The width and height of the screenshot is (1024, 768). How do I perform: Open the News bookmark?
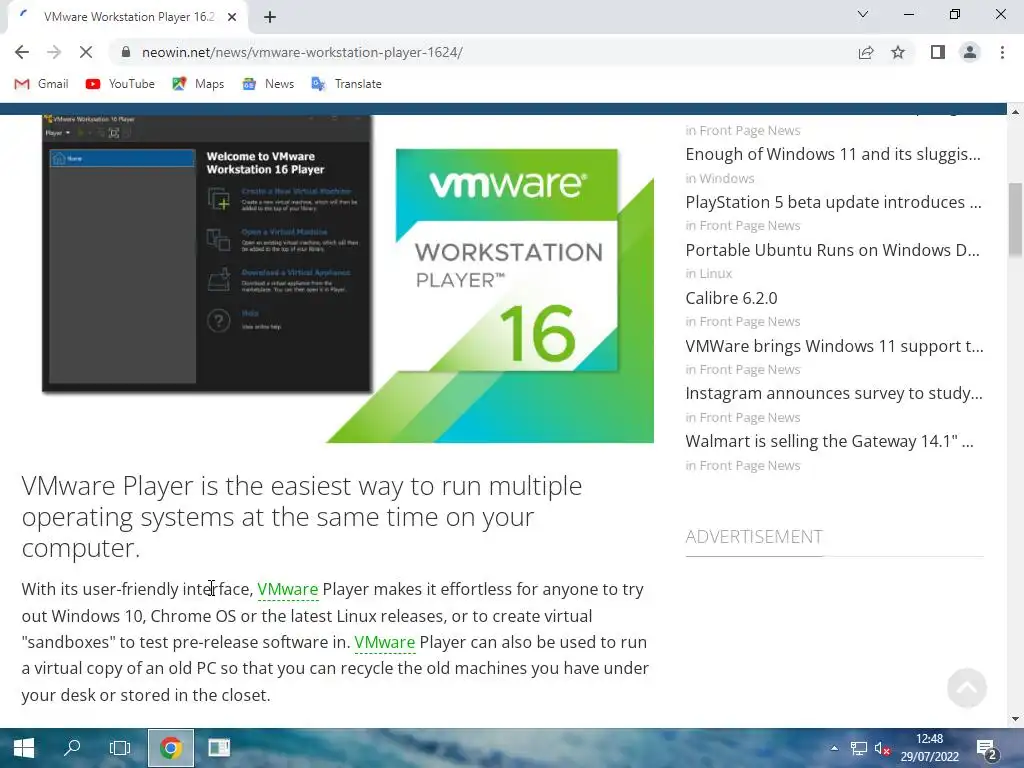(268, 84)
